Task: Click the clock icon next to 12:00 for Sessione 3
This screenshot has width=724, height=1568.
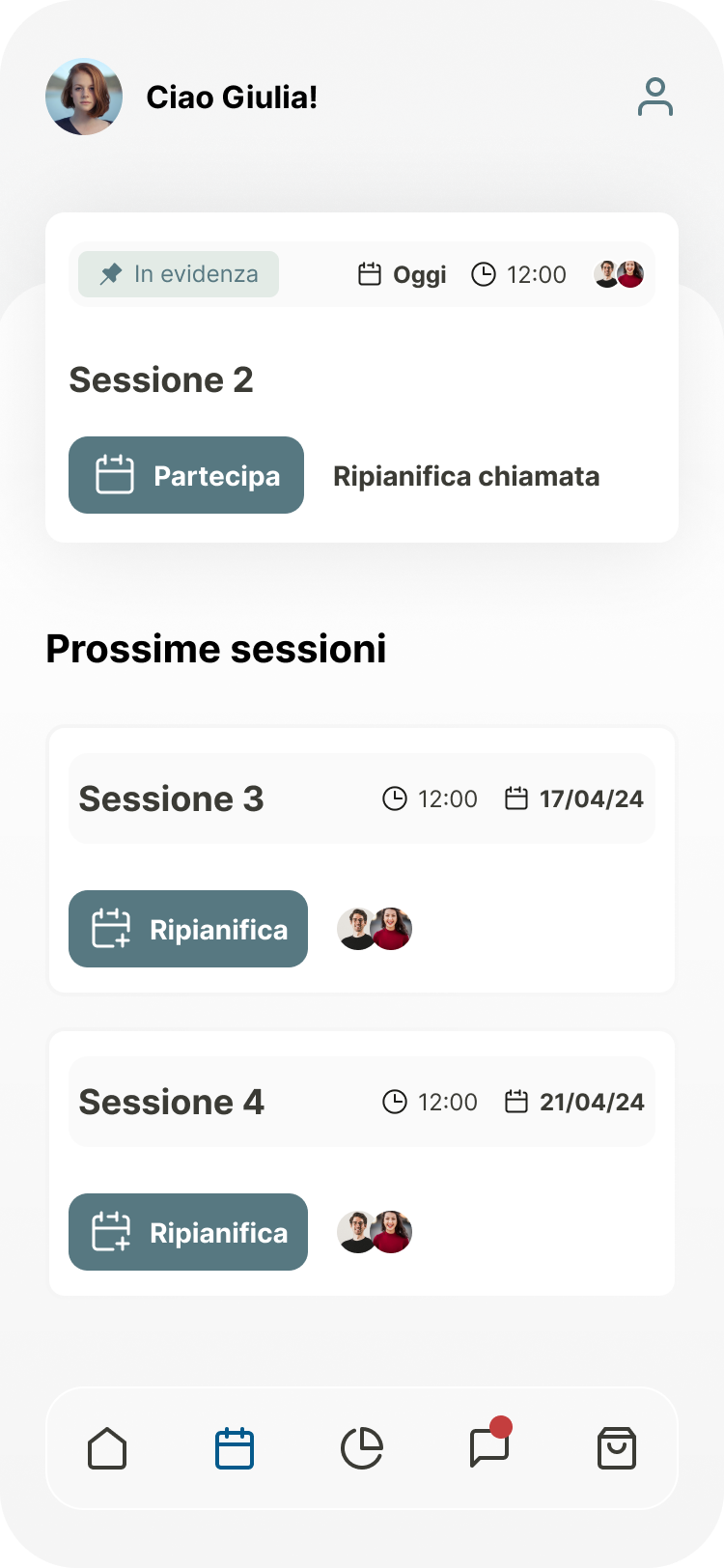Action: (x=396, y=798)
